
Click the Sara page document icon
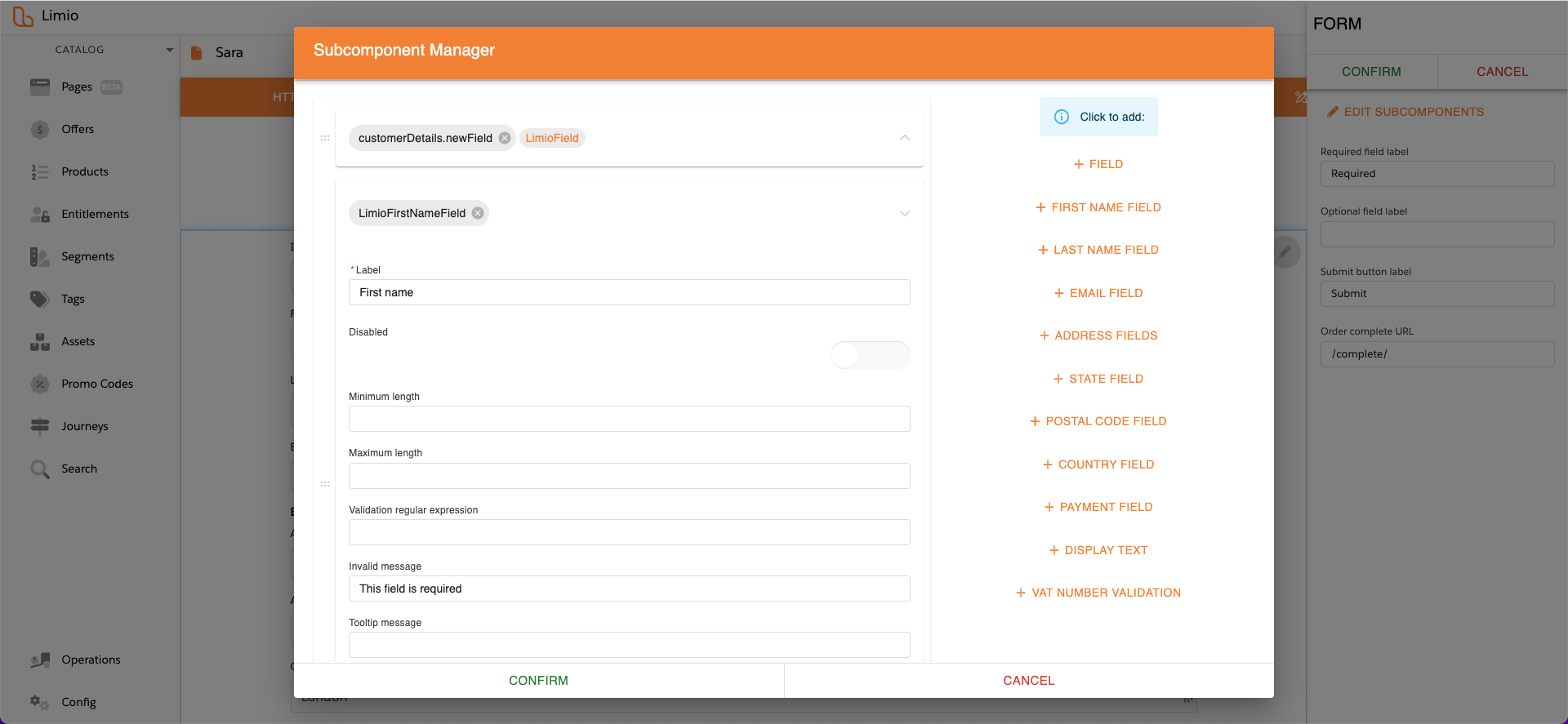pyautogui.click(x=196, y=52)
